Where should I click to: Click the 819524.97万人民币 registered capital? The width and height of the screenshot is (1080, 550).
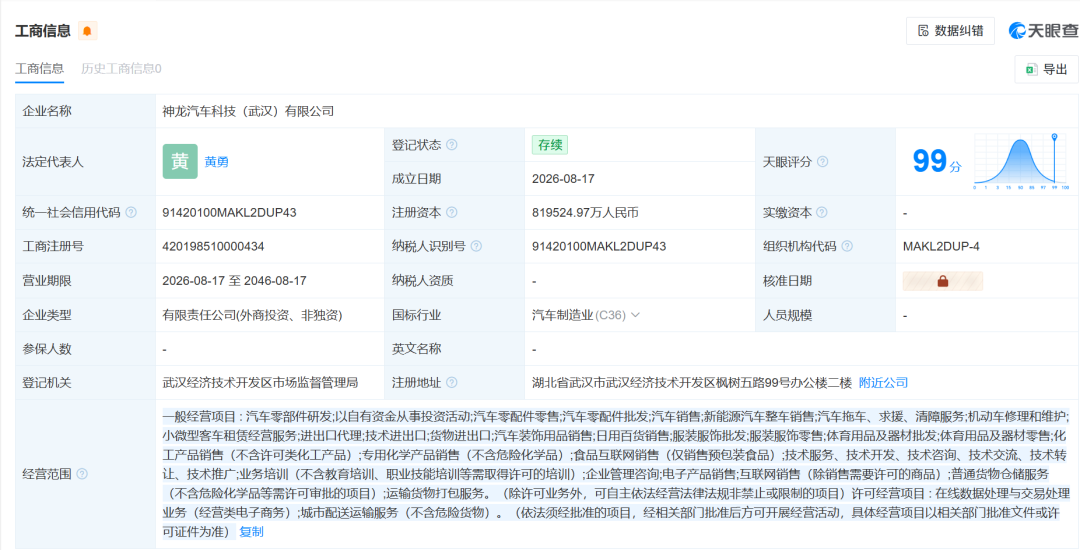click(x=585, y=213)
